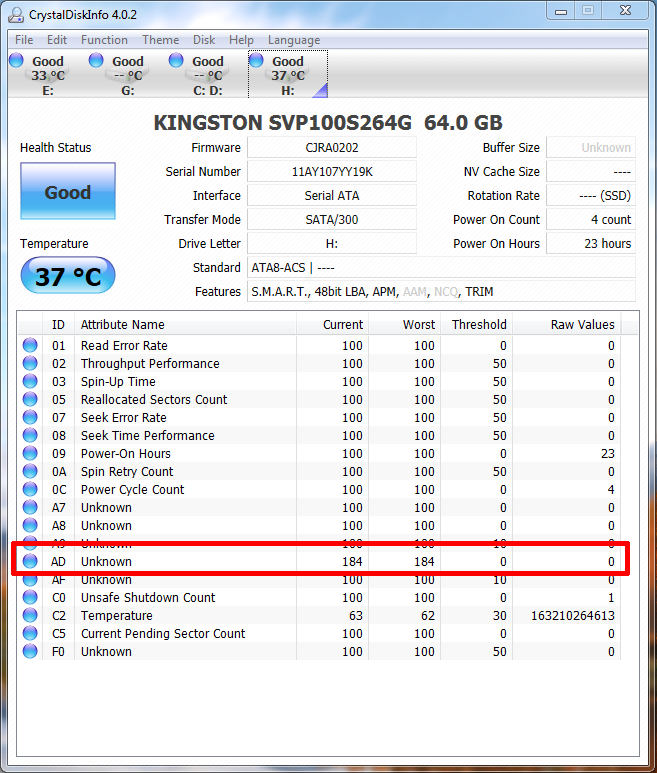
Task: Click status orb of Seek Error Rate row
Action: [x=30, y=417]
